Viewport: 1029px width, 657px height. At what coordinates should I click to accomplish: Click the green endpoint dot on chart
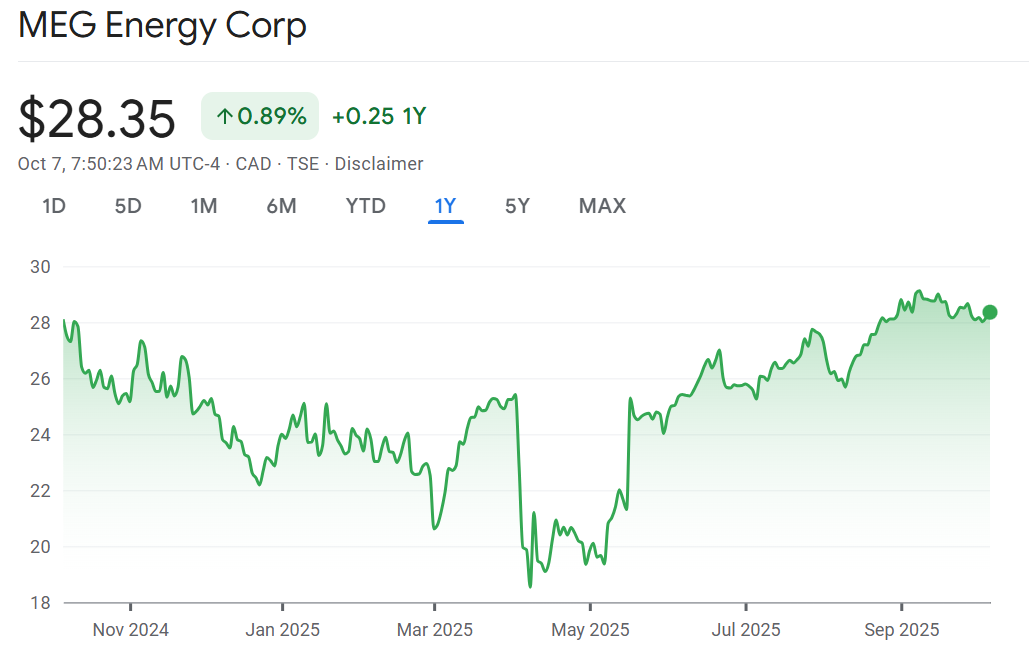[x=990, y=312]
